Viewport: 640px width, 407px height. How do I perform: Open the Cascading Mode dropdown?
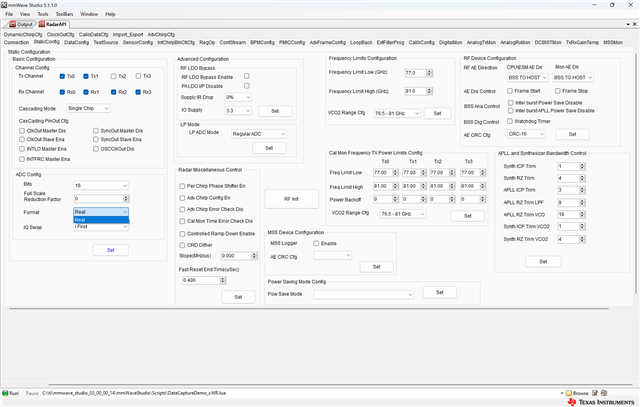pyautogui.click(x=88, y=108)
